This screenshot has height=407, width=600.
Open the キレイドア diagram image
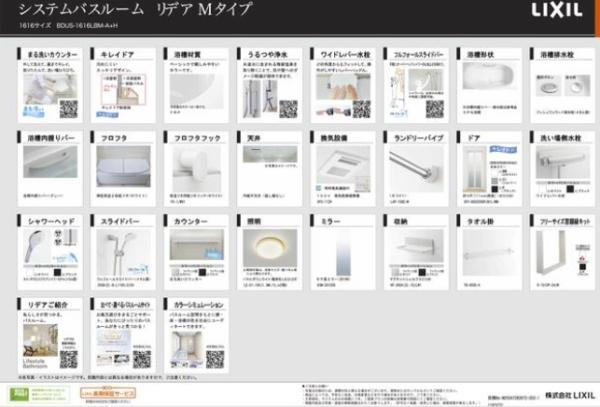[x=123, y=90]
